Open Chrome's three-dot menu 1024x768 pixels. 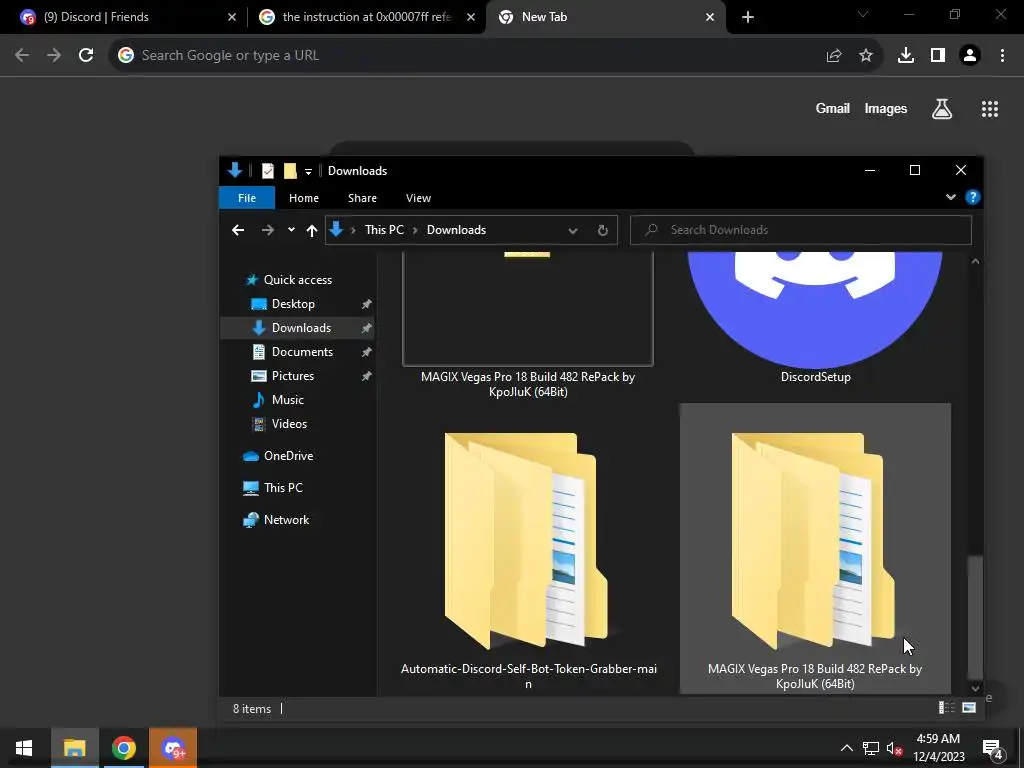pyautogui.click(x=1002, y=56)
